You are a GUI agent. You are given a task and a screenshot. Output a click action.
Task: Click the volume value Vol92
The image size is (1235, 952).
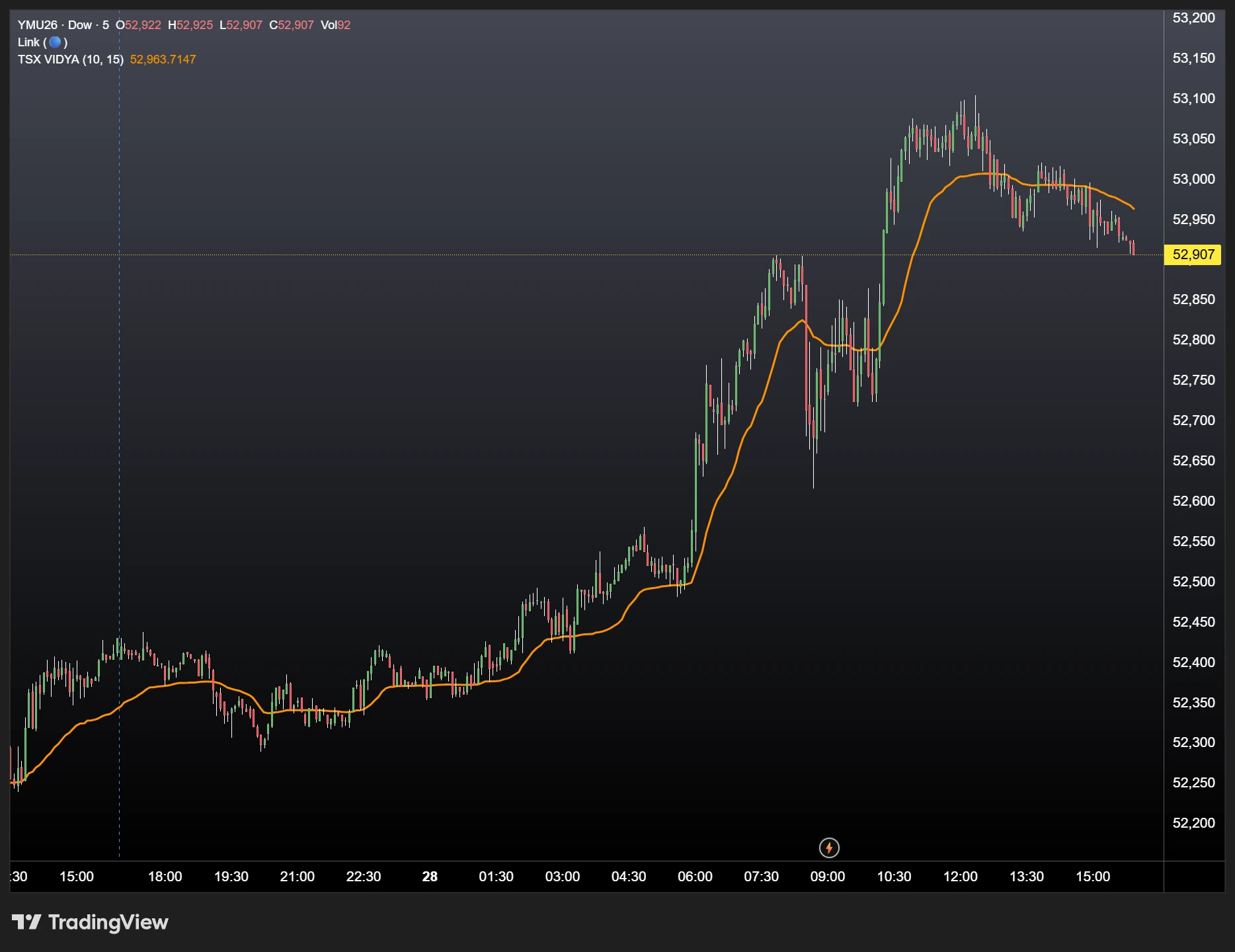click(336, 25)
